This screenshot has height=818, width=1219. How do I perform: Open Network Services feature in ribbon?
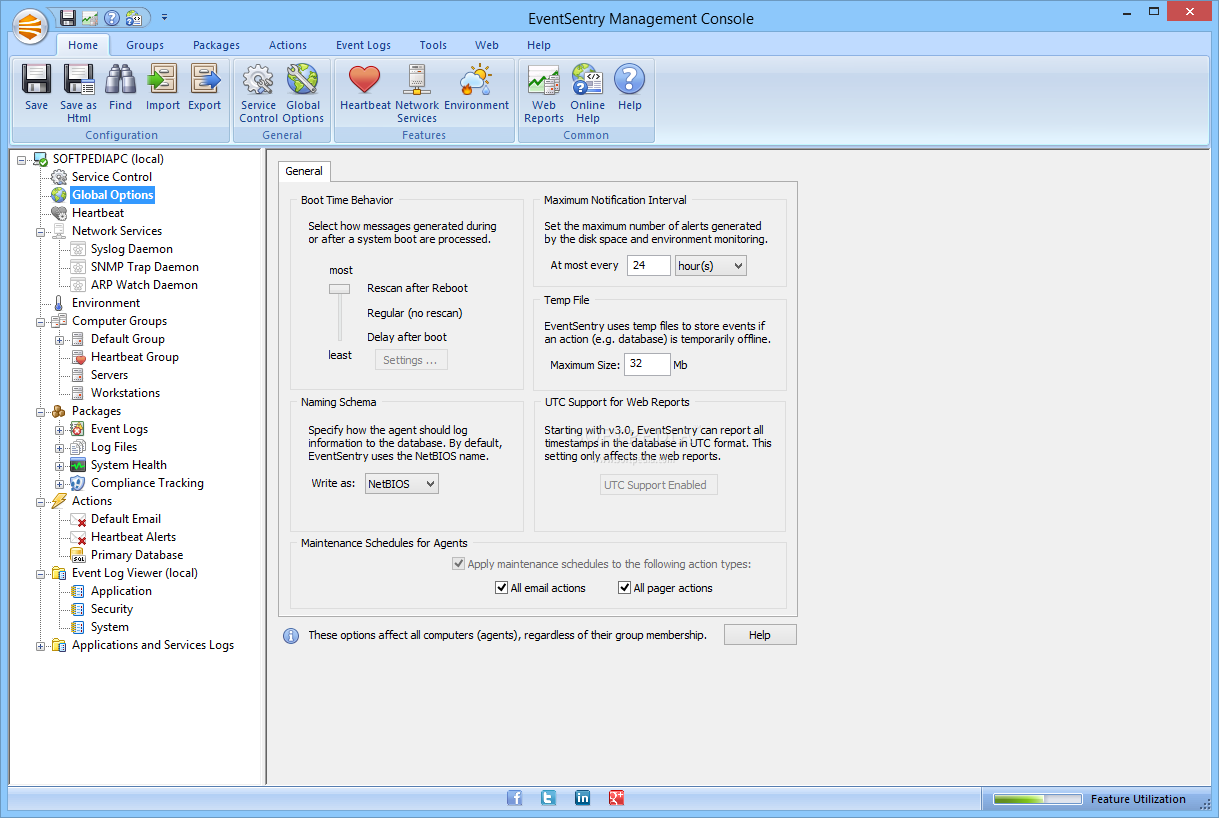417,94
